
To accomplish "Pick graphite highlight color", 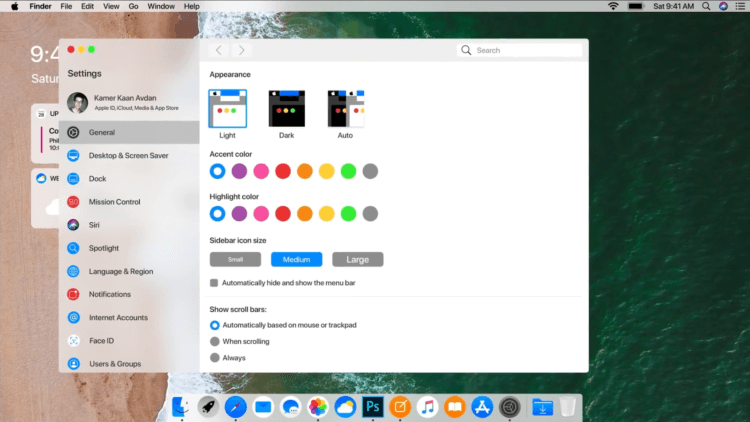I will click(x=370, y=214).
